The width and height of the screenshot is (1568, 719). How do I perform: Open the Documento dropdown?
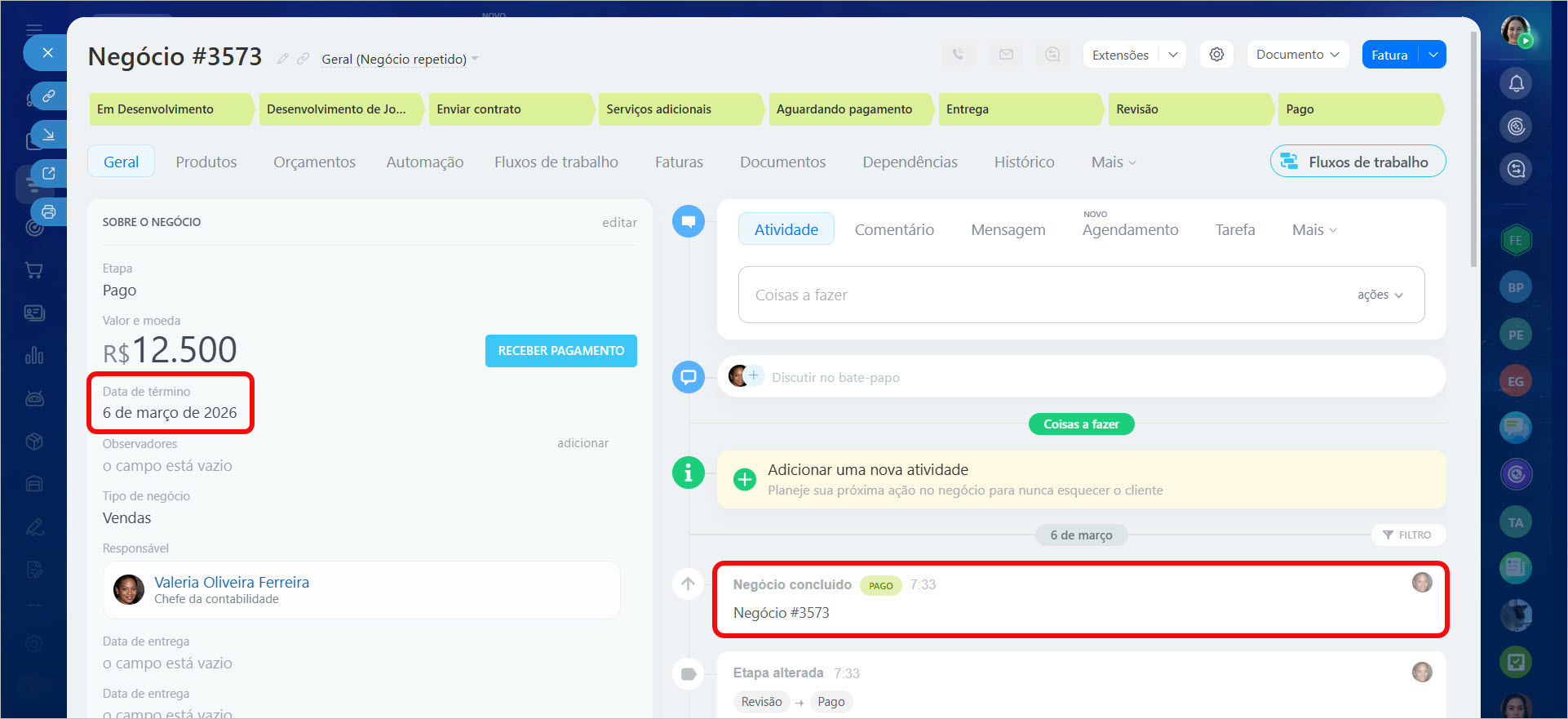(x=1297, y=55)
